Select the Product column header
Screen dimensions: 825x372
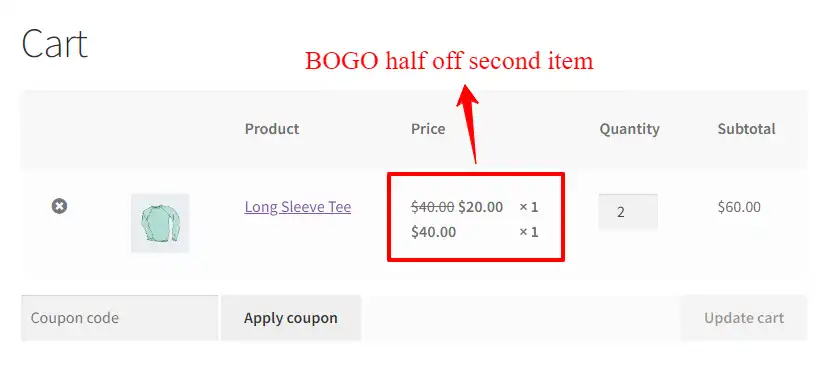[272, 129]
